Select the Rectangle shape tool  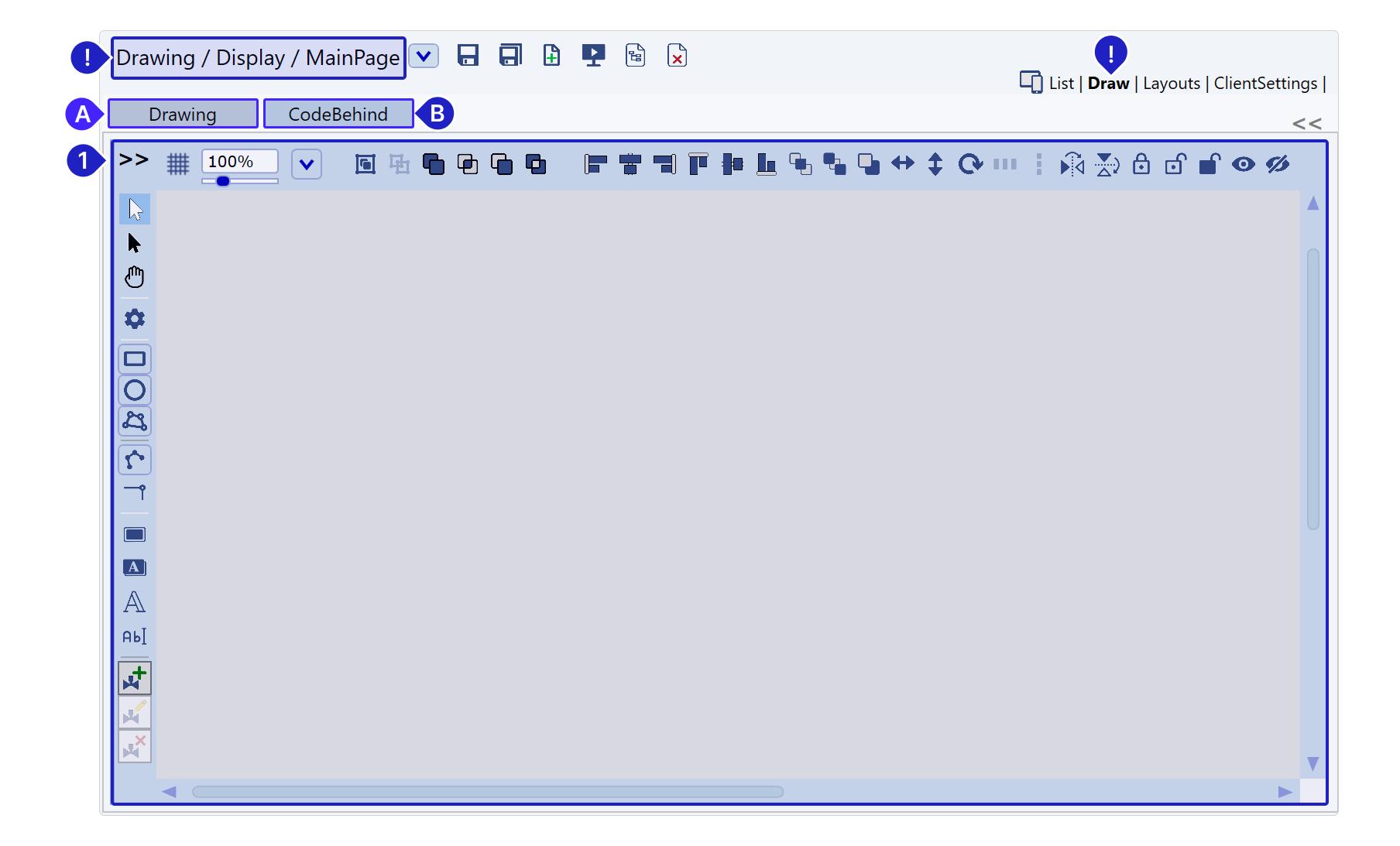click(135, 359)
